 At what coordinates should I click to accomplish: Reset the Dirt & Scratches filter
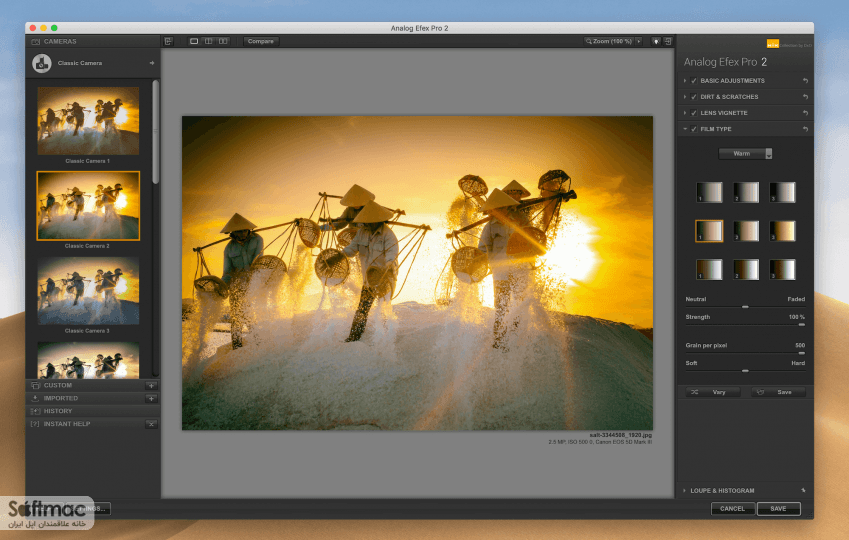(x=805, y=97)
